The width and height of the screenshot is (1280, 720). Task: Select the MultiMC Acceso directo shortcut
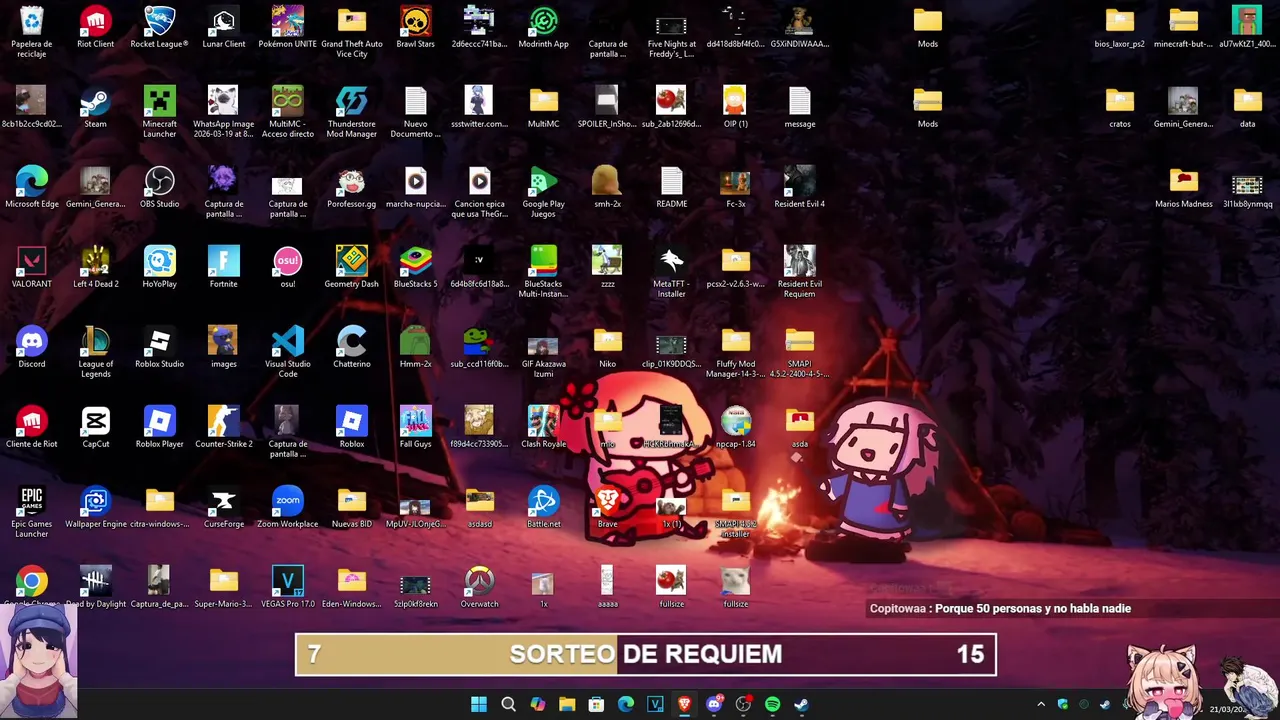[x=287, y=111]
